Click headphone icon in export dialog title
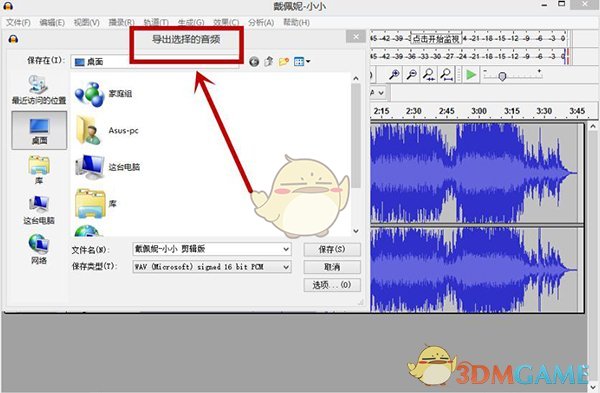Viewport: 600px width, 393px height. (13, 39)
